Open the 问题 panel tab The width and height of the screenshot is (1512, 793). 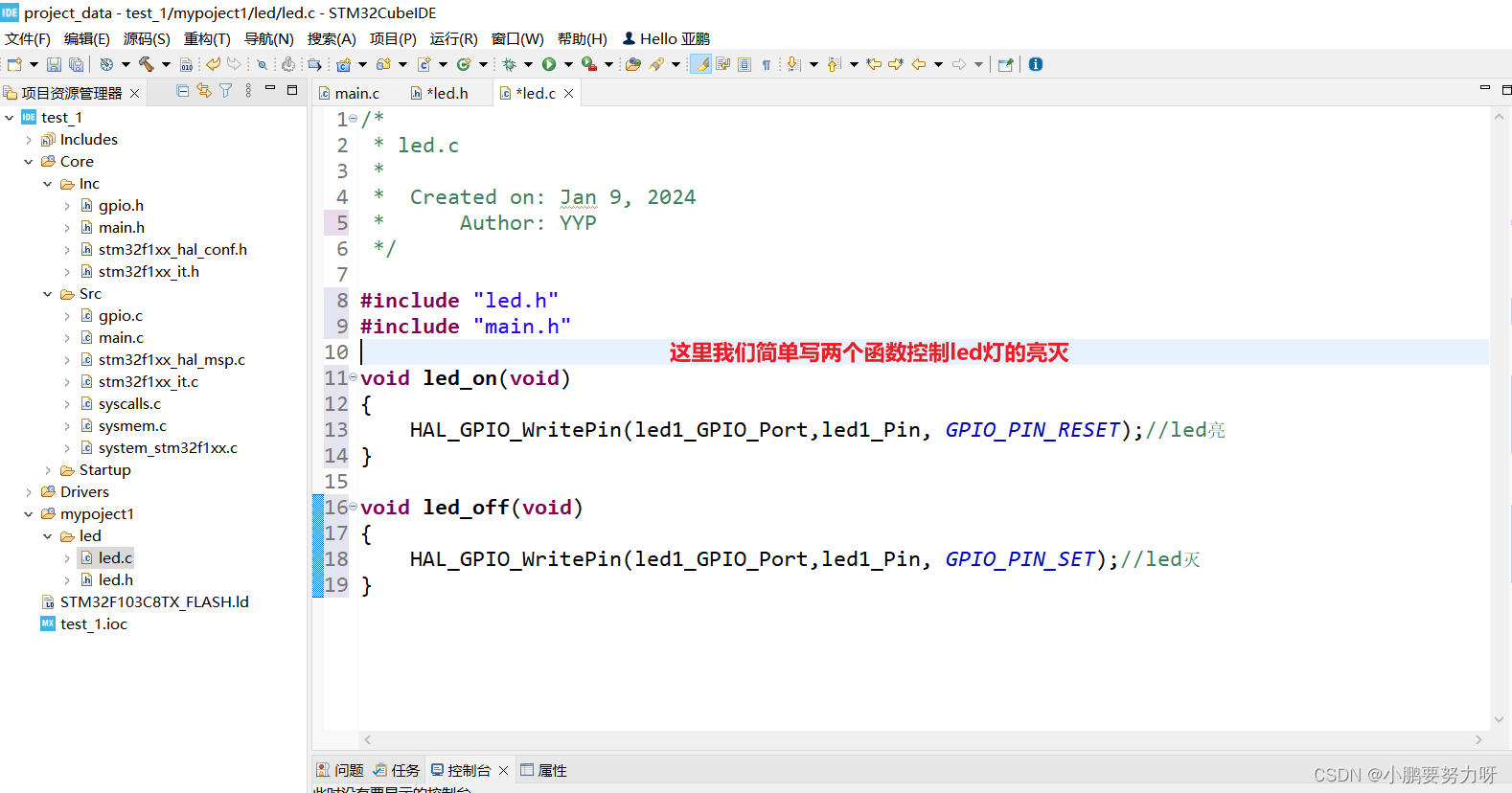click(340, 770)
